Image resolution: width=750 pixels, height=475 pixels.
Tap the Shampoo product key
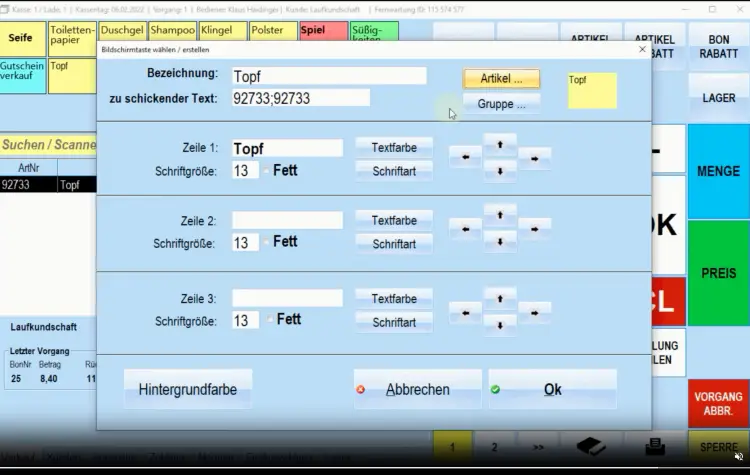(x=172, y=30)
